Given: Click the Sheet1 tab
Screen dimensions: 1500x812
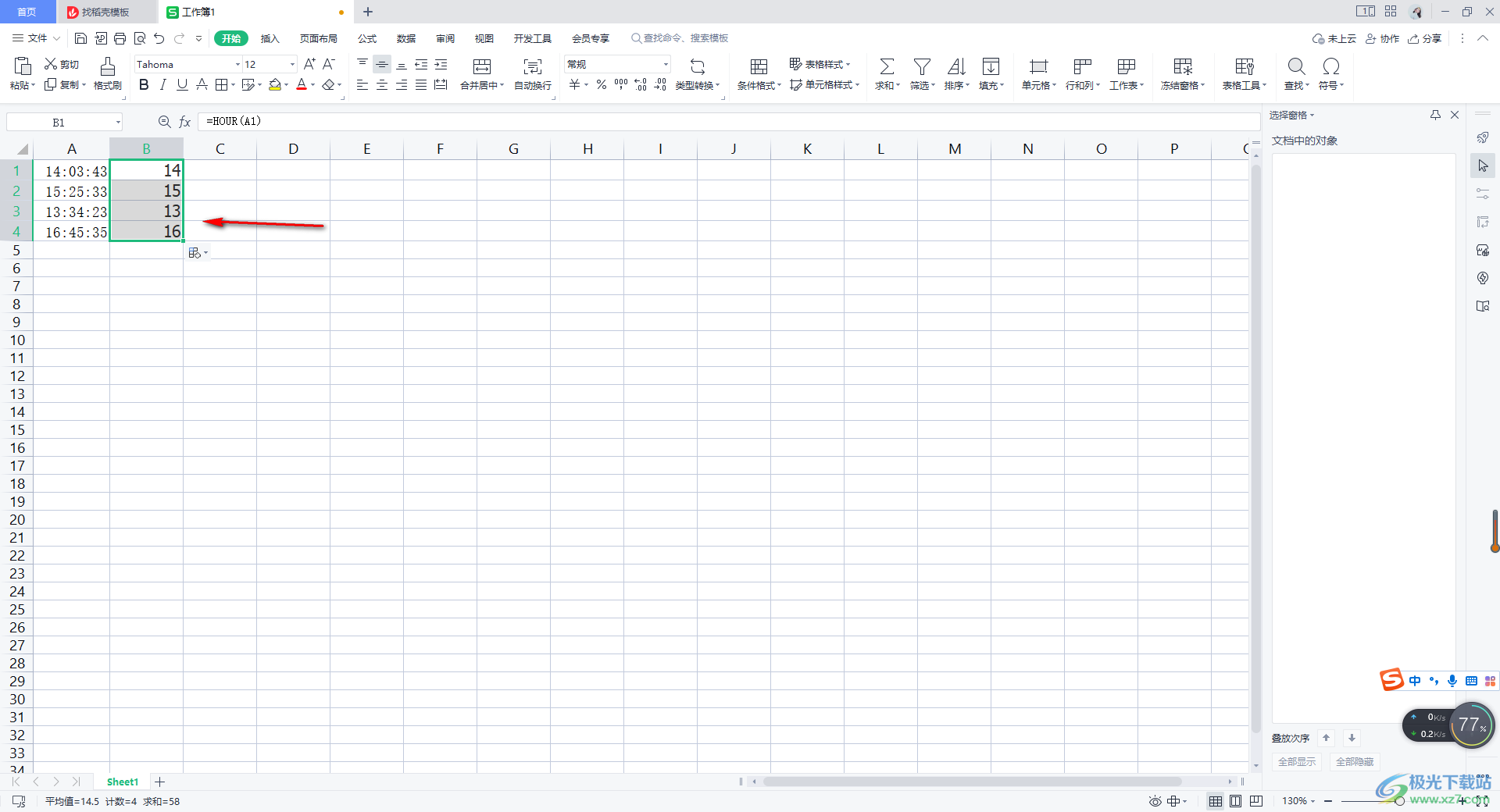Looking at the screenshot, I should coord(123,782).
